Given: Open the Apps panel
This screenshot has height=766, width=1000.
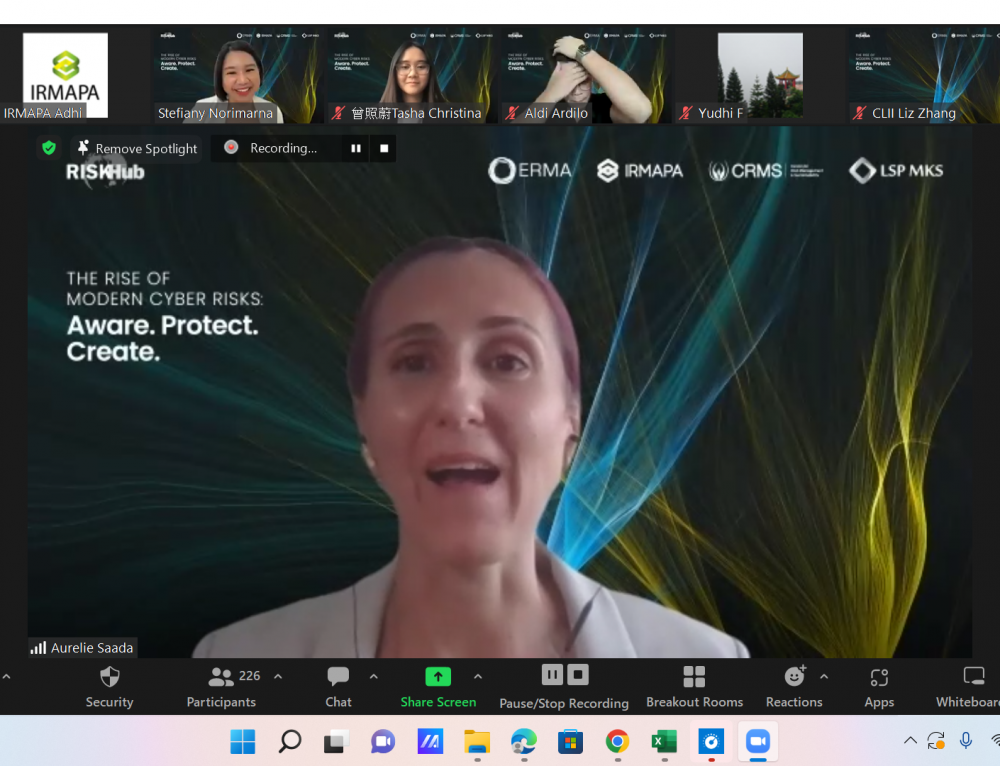Looking at the screenshot, I should (x=879, y=687).
